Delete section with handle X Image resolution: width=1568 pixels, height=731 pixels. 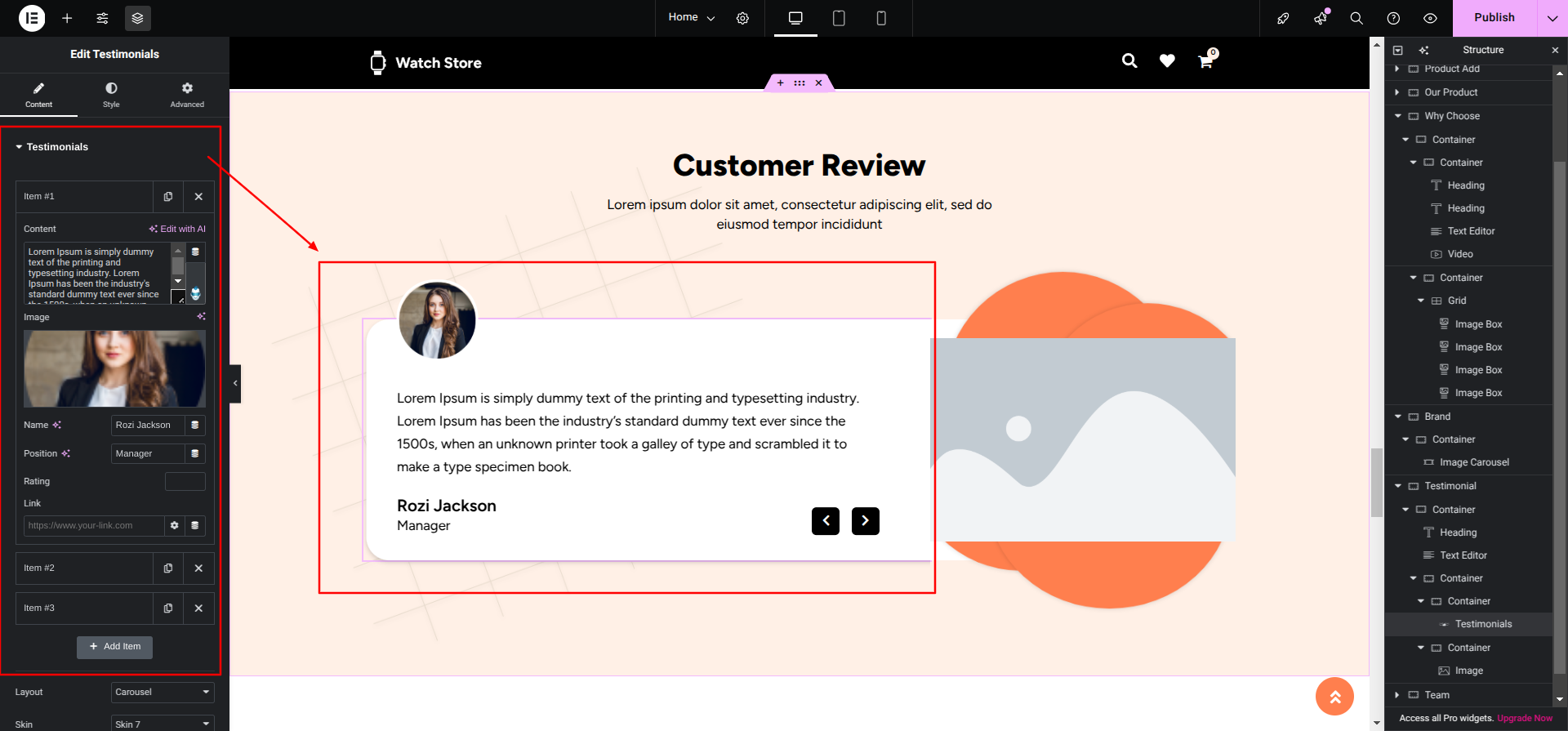click(x=818, y=83)
